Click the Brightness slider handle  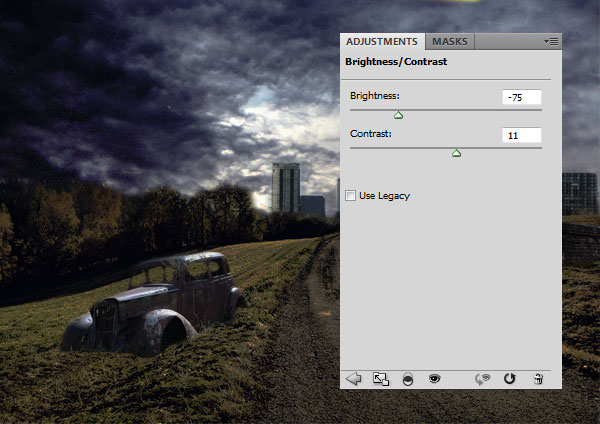point(398,115)
